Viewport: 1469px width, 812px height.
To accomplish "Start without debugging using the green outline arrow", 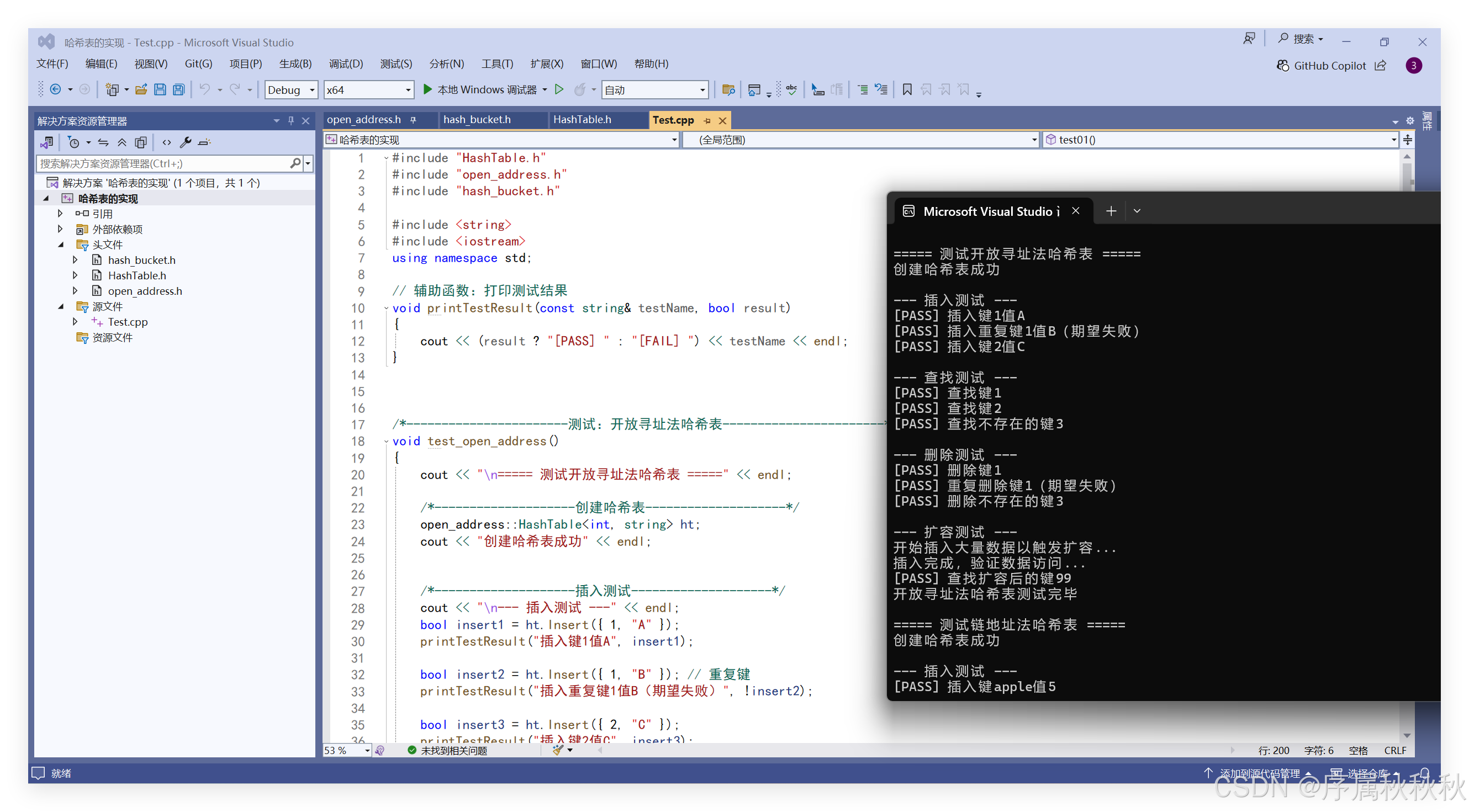I will pos(559,89).
